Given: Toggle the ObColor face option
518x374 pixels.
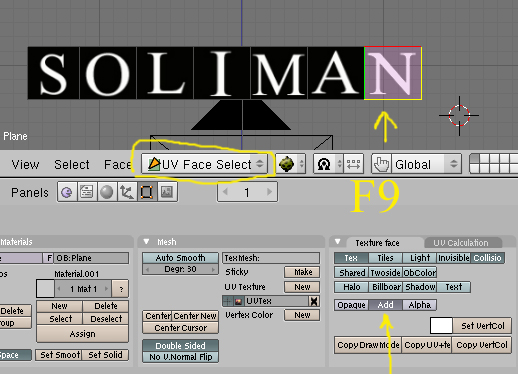Looking at the screenshot, I should (420, 273).
